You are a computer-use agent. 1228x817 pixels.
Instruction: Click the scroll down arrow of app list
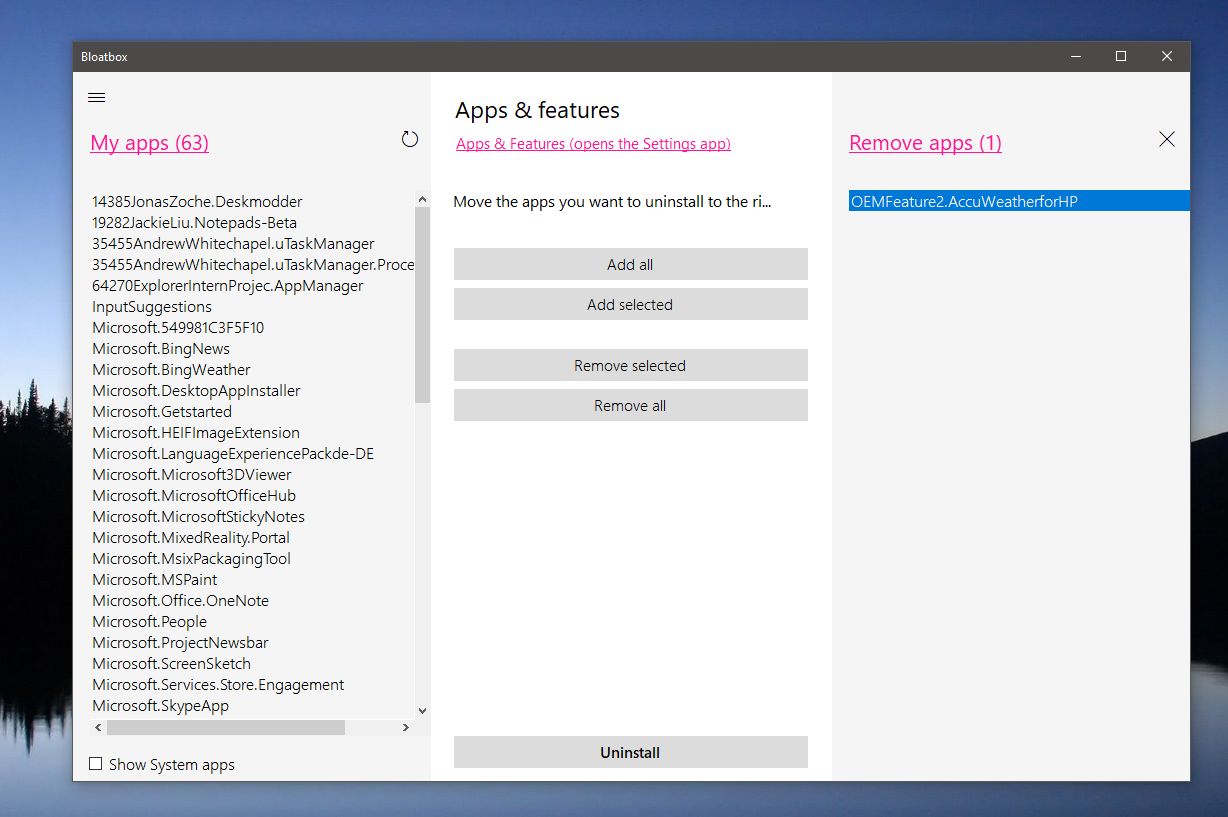[422, 710]
